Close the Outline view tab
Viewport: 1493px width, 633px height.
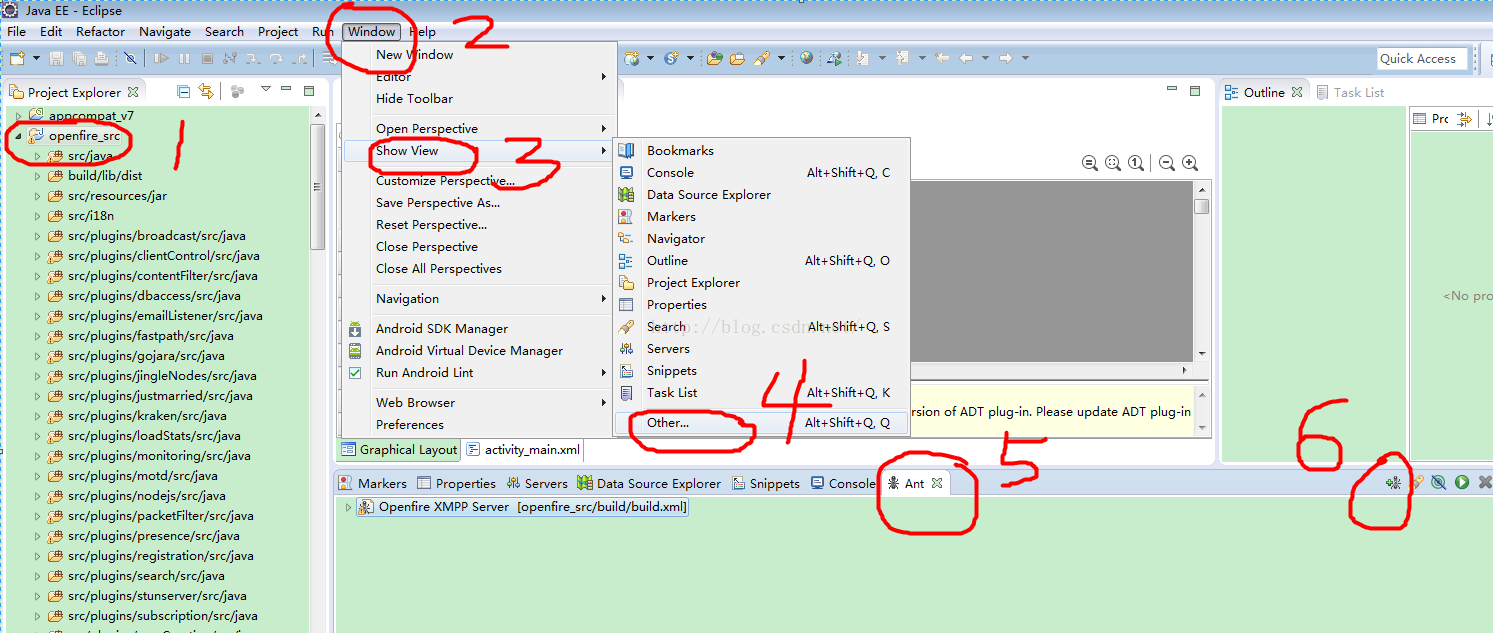(x=1297, y=92)
